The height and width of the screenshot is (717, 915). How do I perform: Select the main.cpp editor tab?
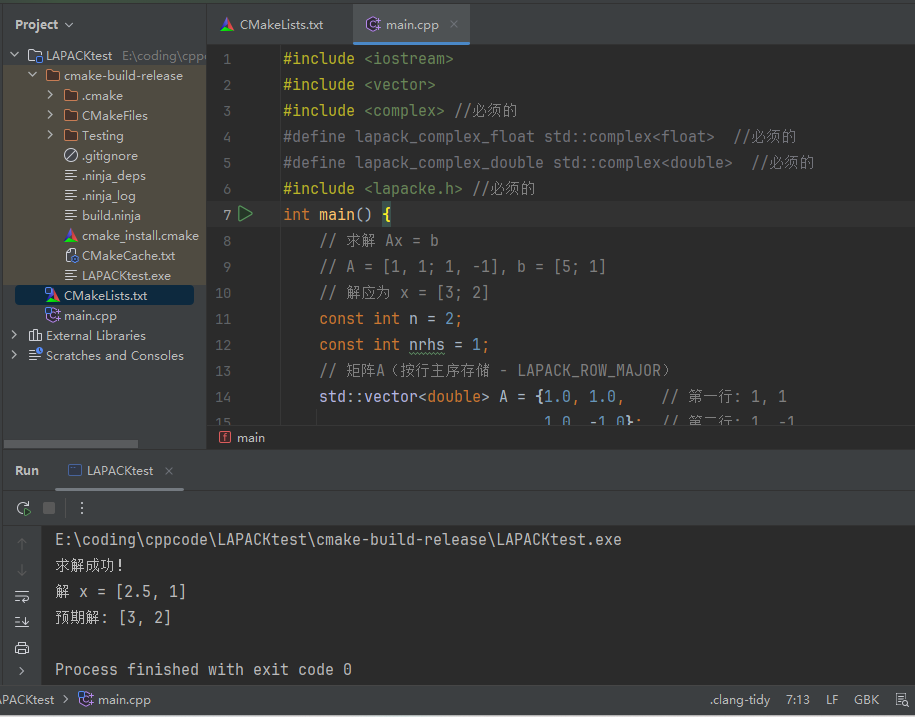[x=411, y=25]
